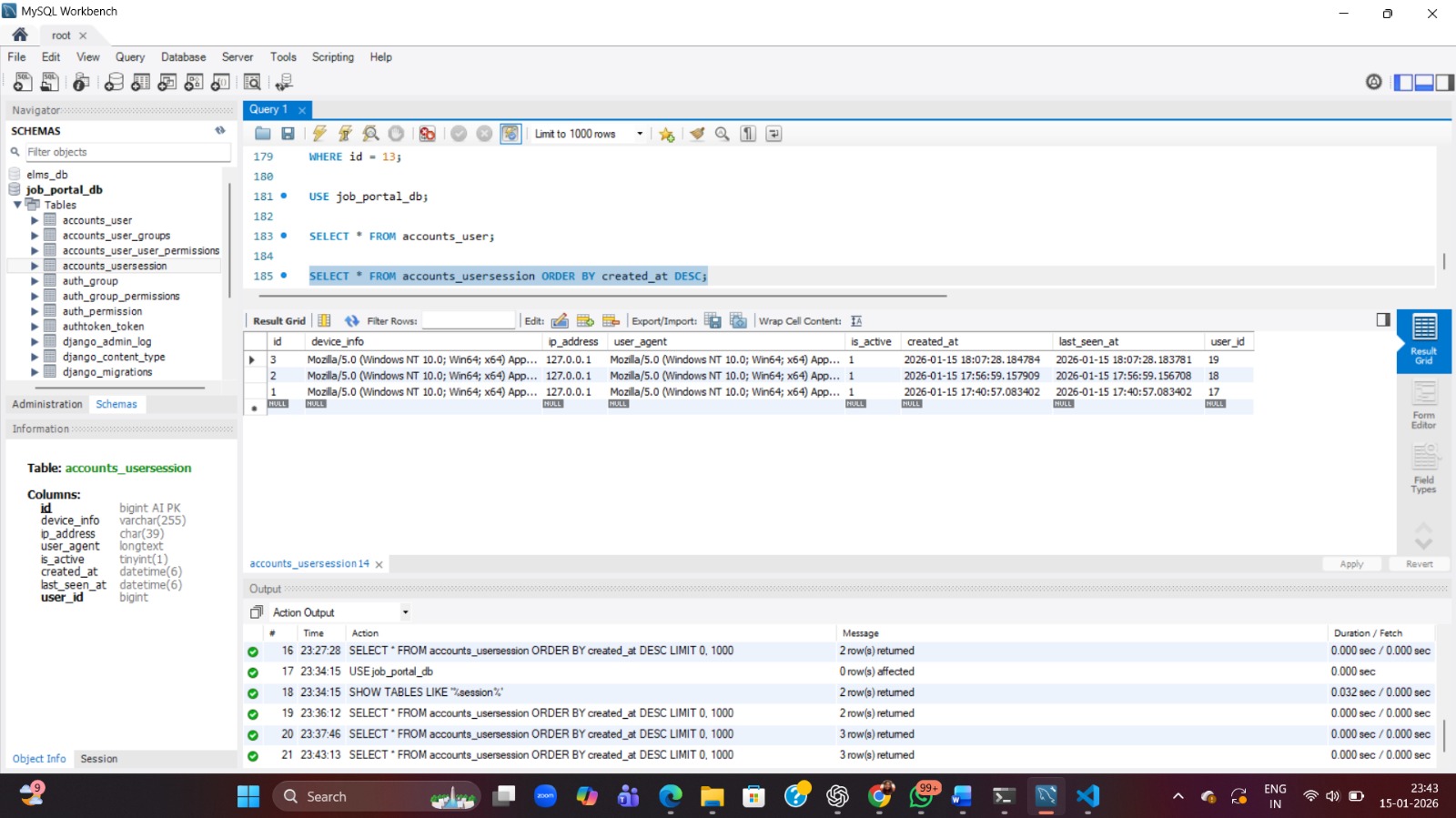Create a new schema with the database-plus icon
Image resolution: width=1456 pixels, height=818 pixels.
114,83
